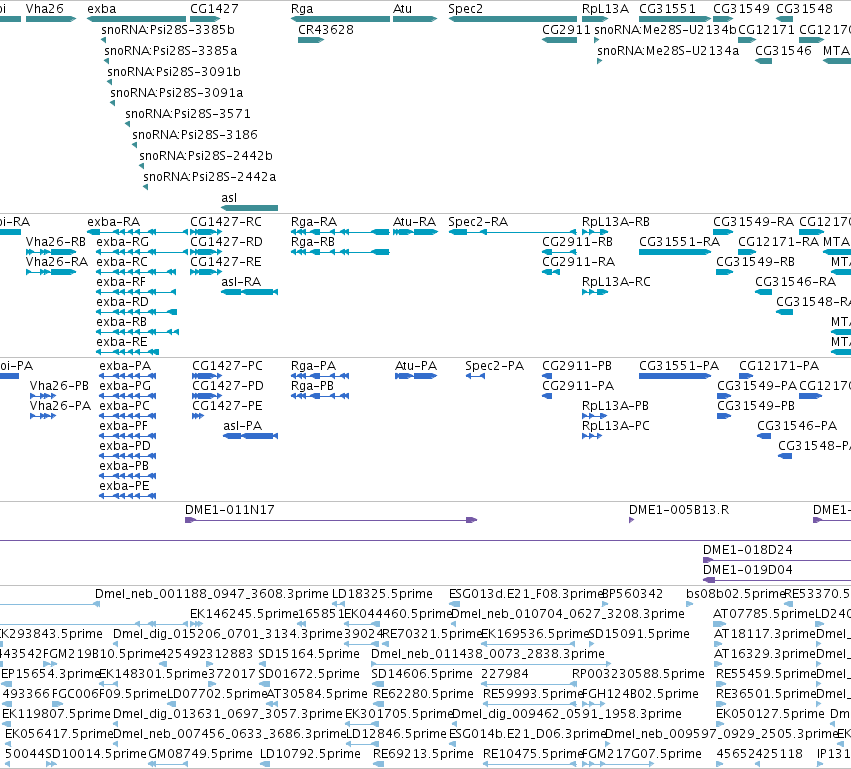Viewport: 851px width, 769px height.
Task: Select snoRNA:Psi28S-3186 entry
Action: 195,135
